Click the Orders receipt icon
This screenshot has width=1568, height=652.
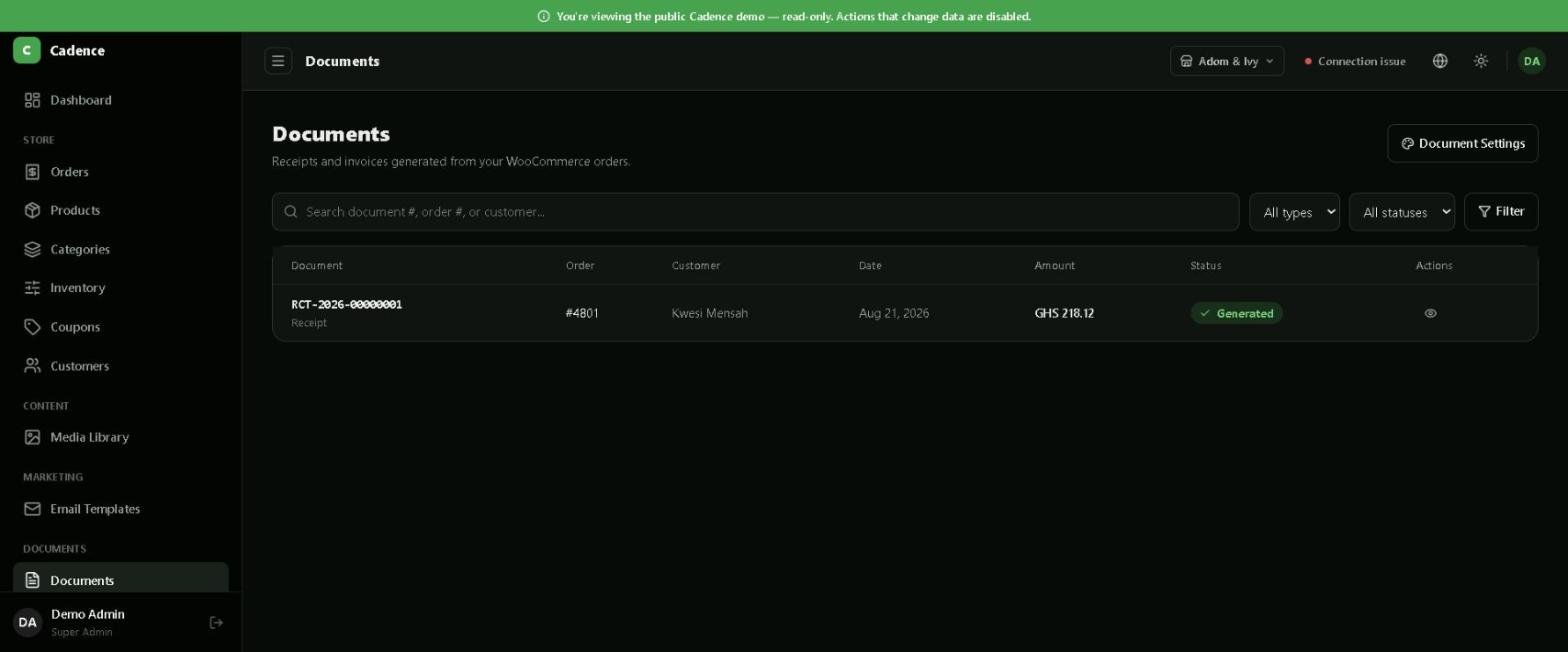click(x=32, y=172)
